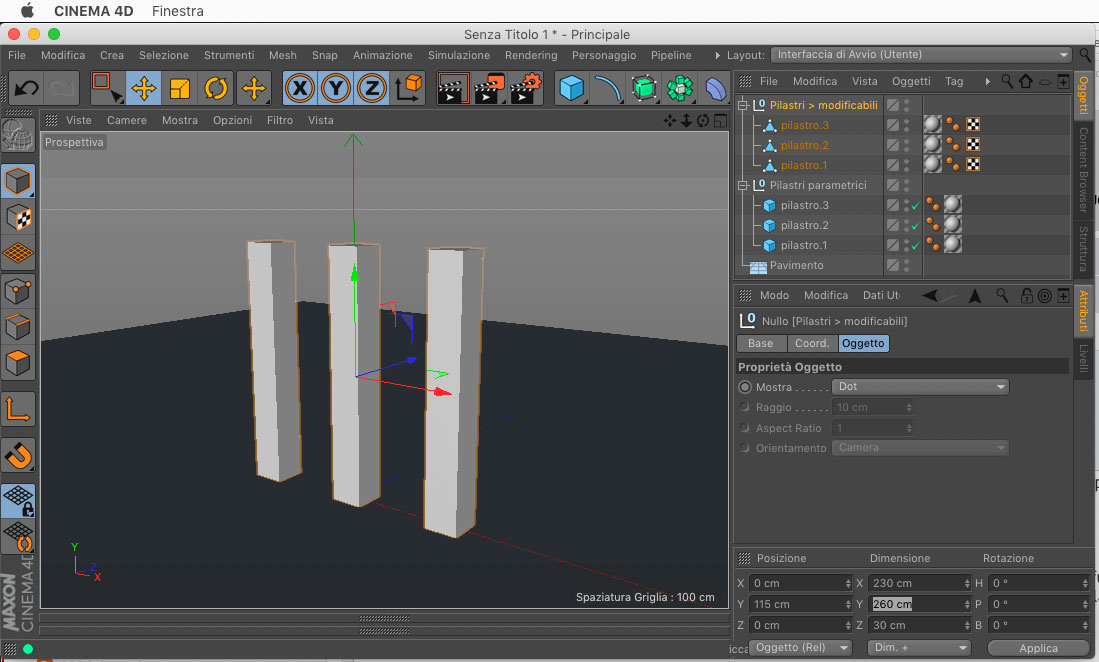The width and height of the screenshot is (1099, 662).
Task: Toggle the layer box of Pavimento
Action: [892, 266]
